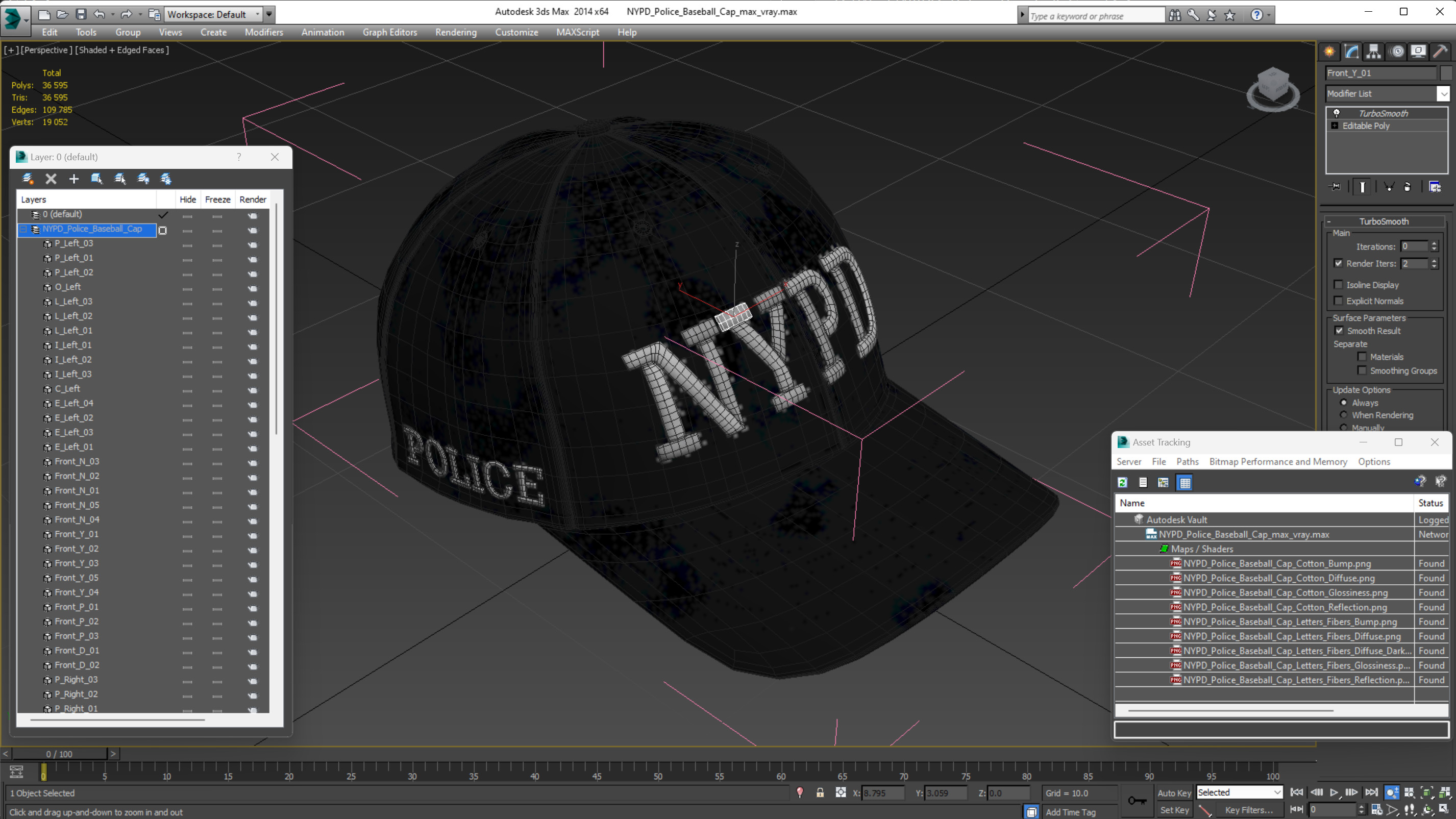Click the Play Animation button

click(1334, 792)
